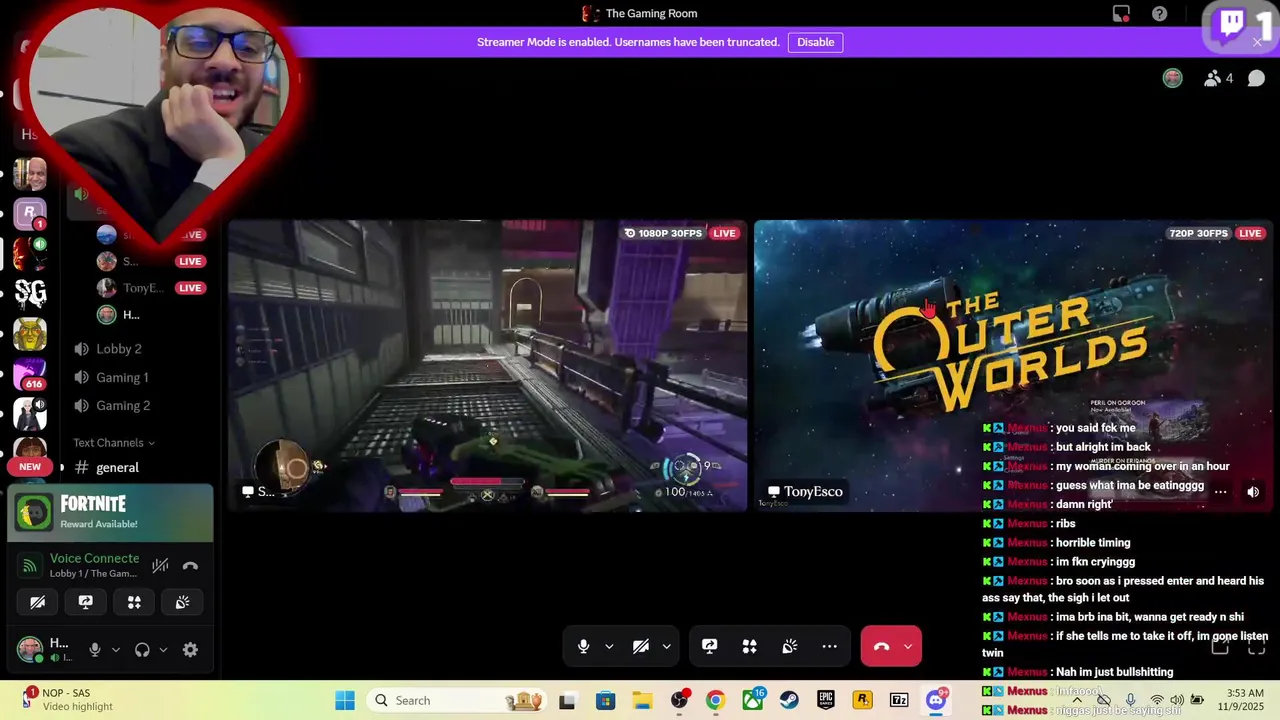
Task: Open more options ellipsis in call bar
Action: pos(830,647)
